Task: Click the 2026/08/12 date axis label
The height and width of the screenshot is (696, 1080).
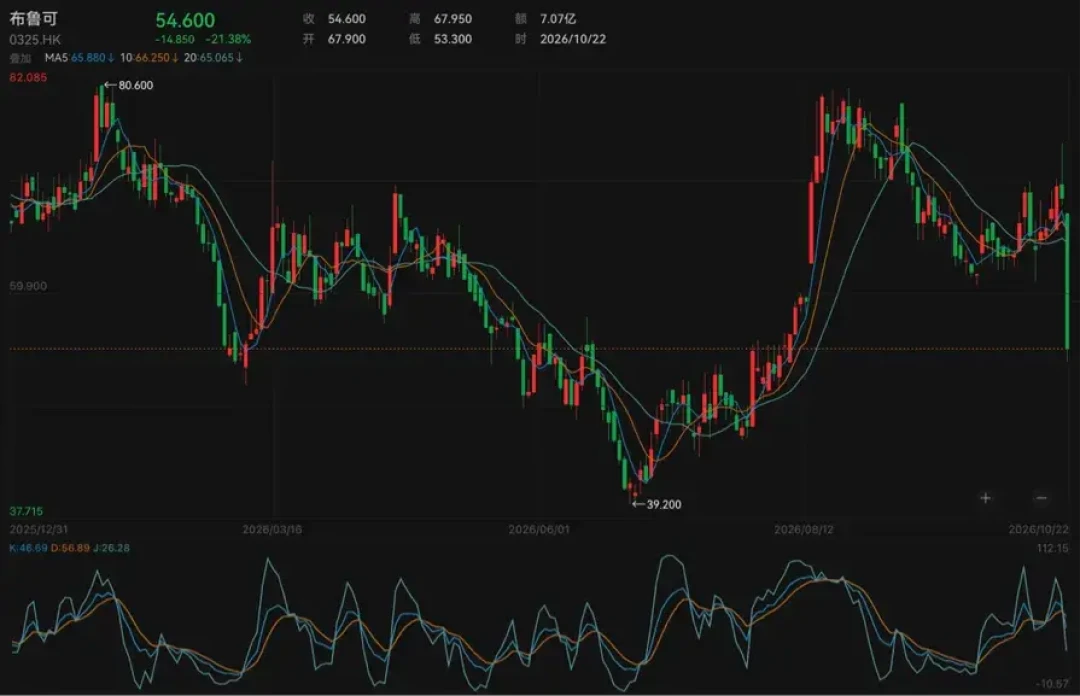Action: coord(804,529)
